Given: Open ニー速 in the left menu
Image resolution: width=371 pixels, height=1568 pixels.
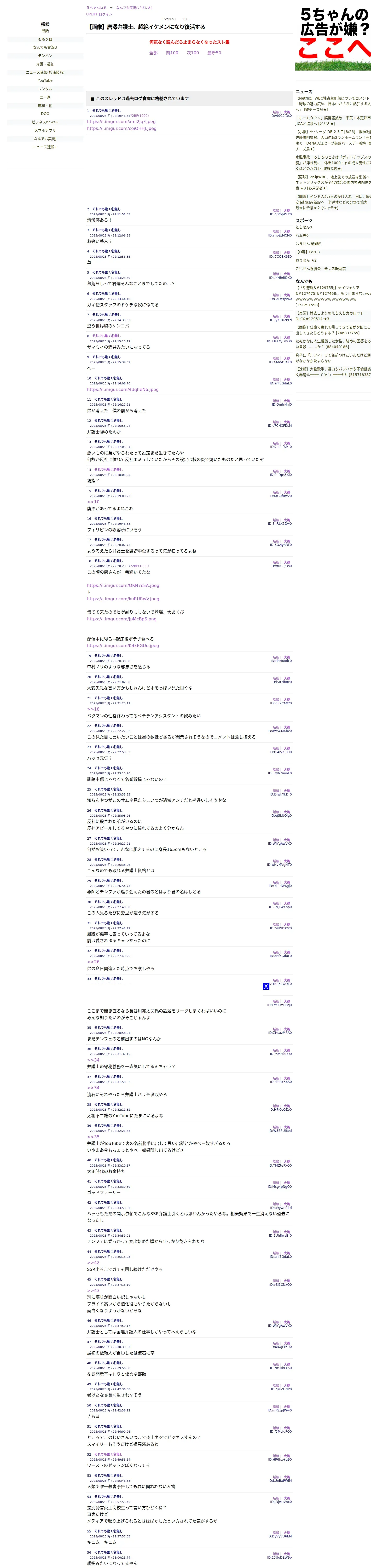Looking at the screenshot, I should tap(45, 97).
